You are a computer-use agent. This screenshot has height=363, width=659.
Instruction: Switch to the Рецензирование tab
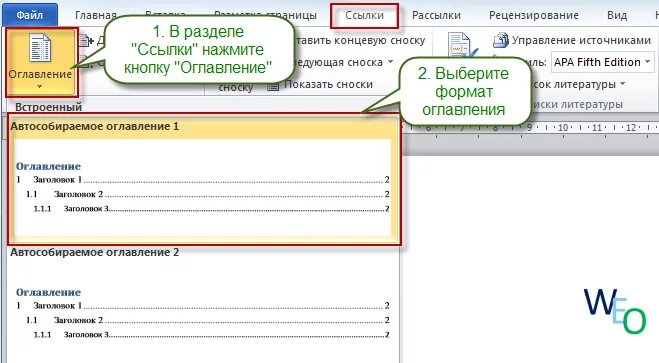[534, 16]
